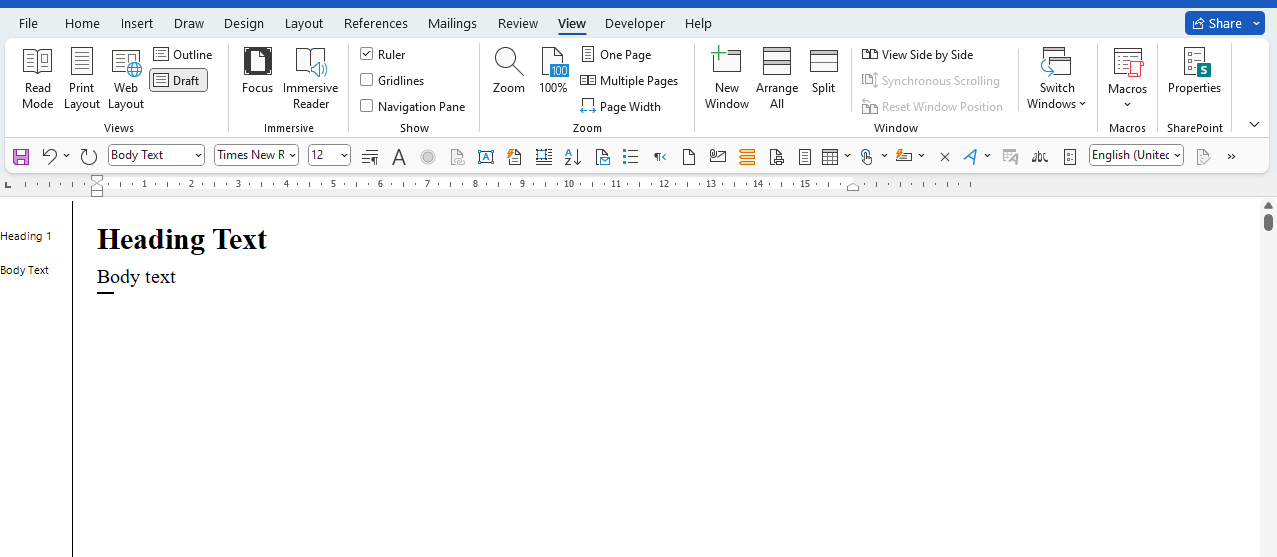
Task: Click the print preview icon in quick toolbar
Action: [x=776, y=156]
